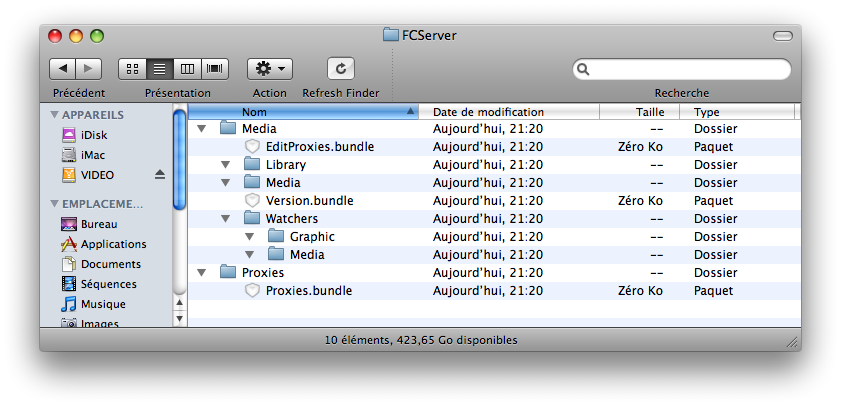841x406 pixels.
Task: Select the Proxies folder row
Action: (495, 272)
